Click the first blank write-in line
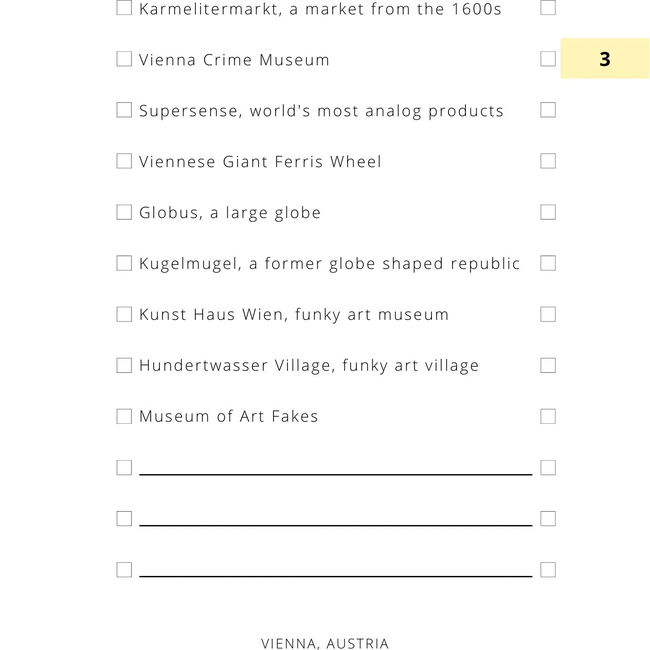Viewport: 650px width, 650px height. pyautogui.click(x=336, y=474)
